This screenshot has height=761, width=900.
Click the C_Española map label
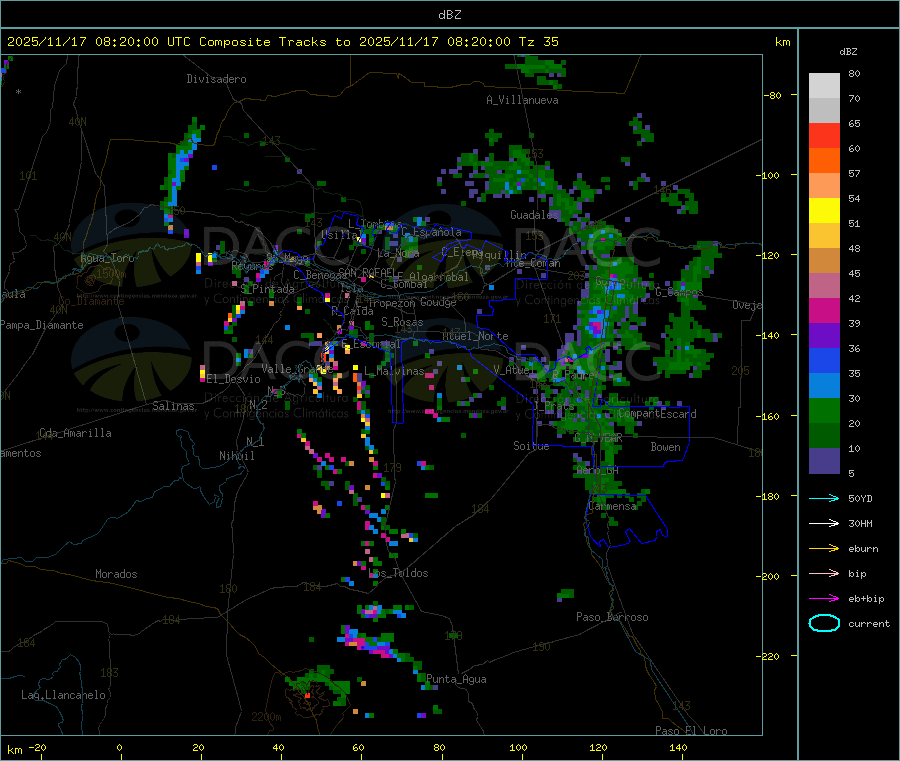(x=432, y=232)
